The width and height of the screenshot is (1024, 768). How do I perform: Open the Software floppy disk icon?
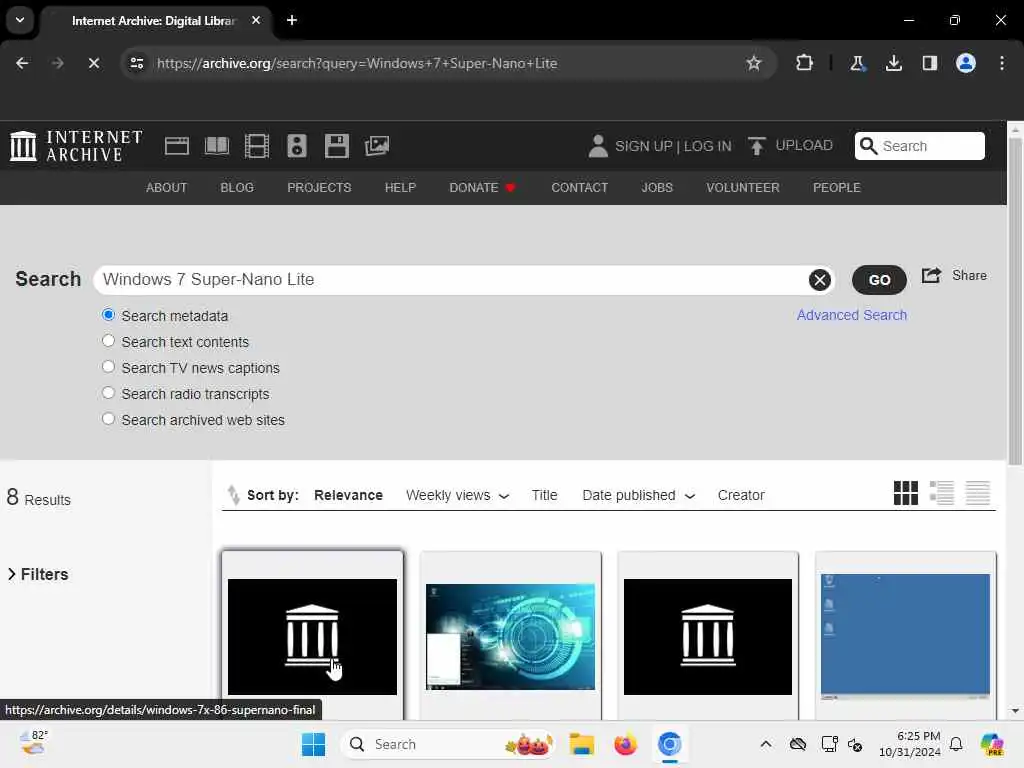337,146
